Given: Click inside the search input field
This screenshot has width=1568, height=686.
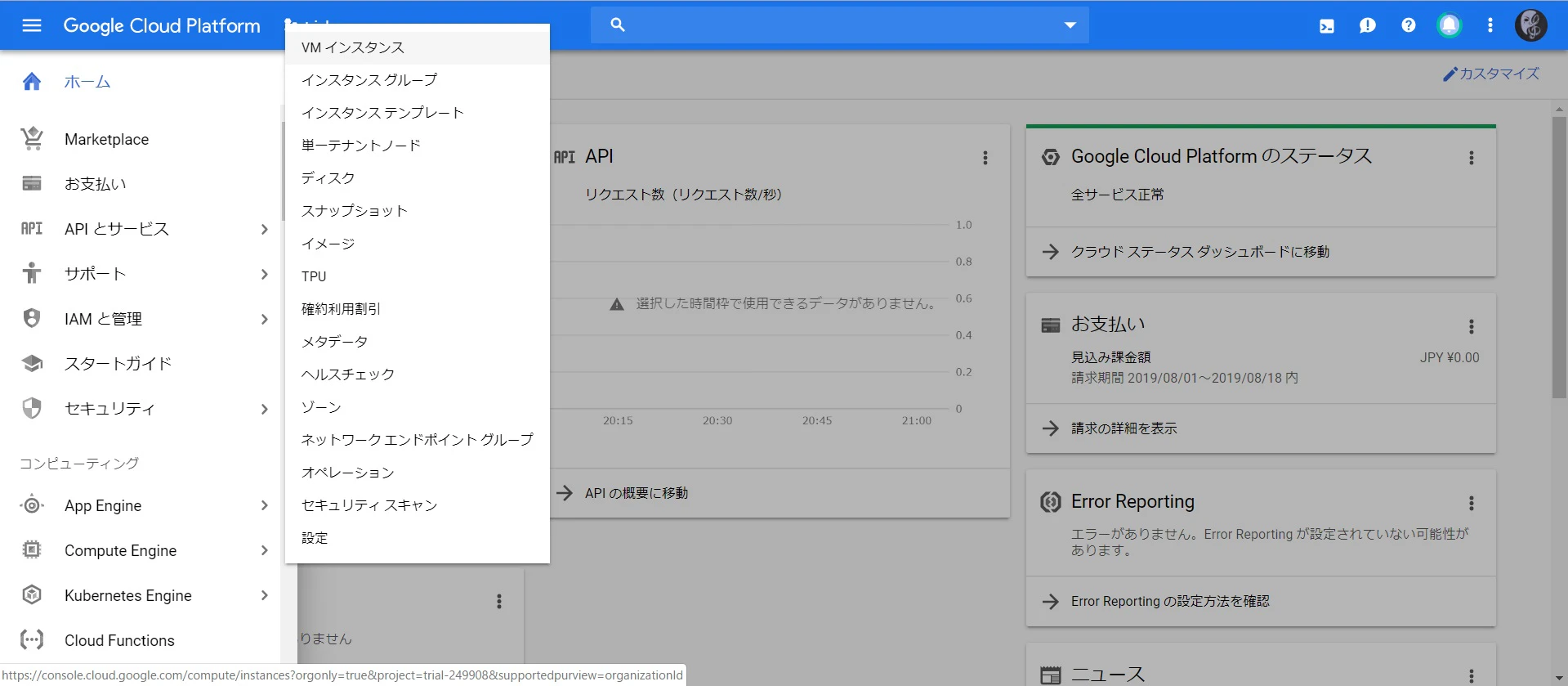Looking at the screenshot, I should coord(842,25).
